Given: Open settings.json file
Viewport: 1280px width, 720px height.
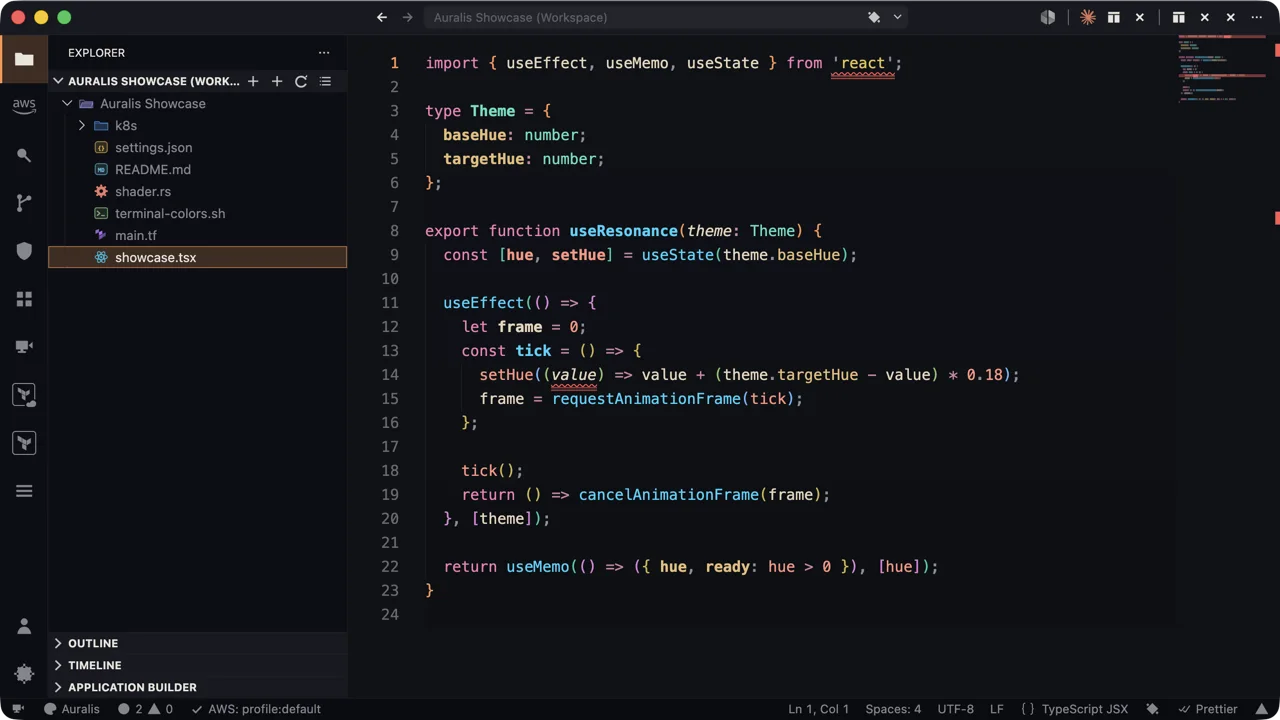Looking at the screenshot, I should coord(197,147).
